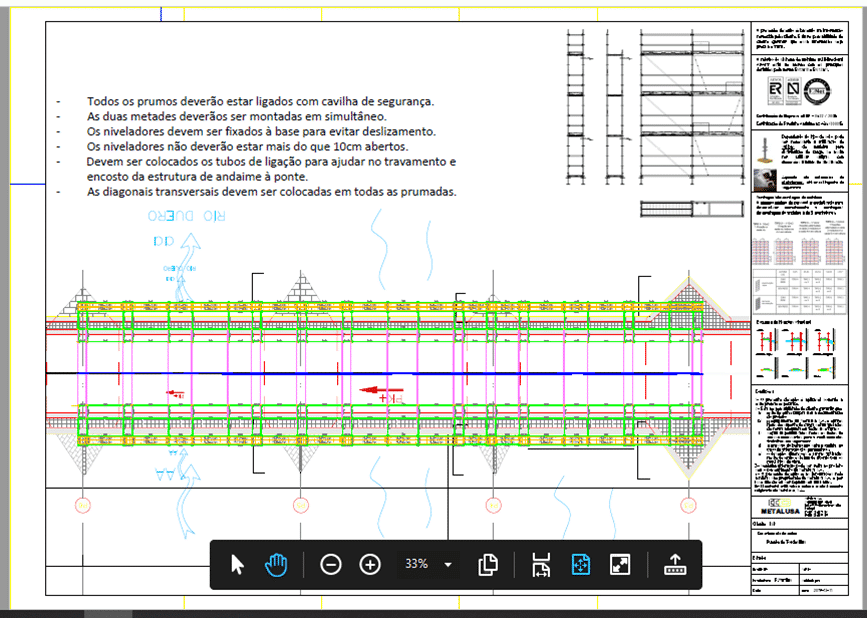Open the page view copy icon
This screenshot has height=618, width=867.
pos(488,565)
